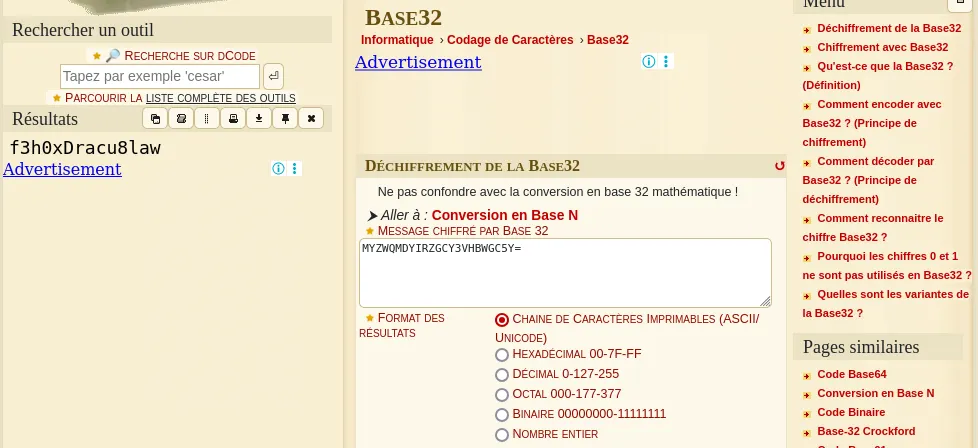
Task: Click the Recherche sur dCode label
Action: coord(190,56)
